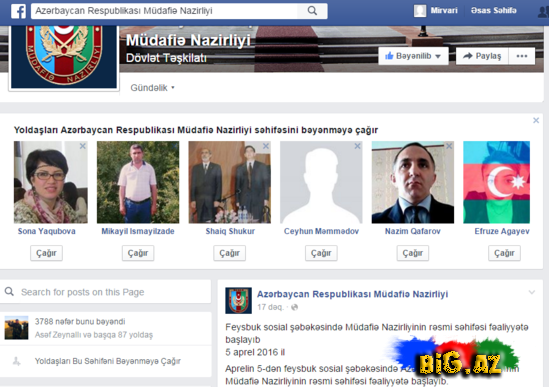Screen dimensions: 549x387
Task: Invite Sona Yaqubova with Çağır button
Action: click(46, 253)
